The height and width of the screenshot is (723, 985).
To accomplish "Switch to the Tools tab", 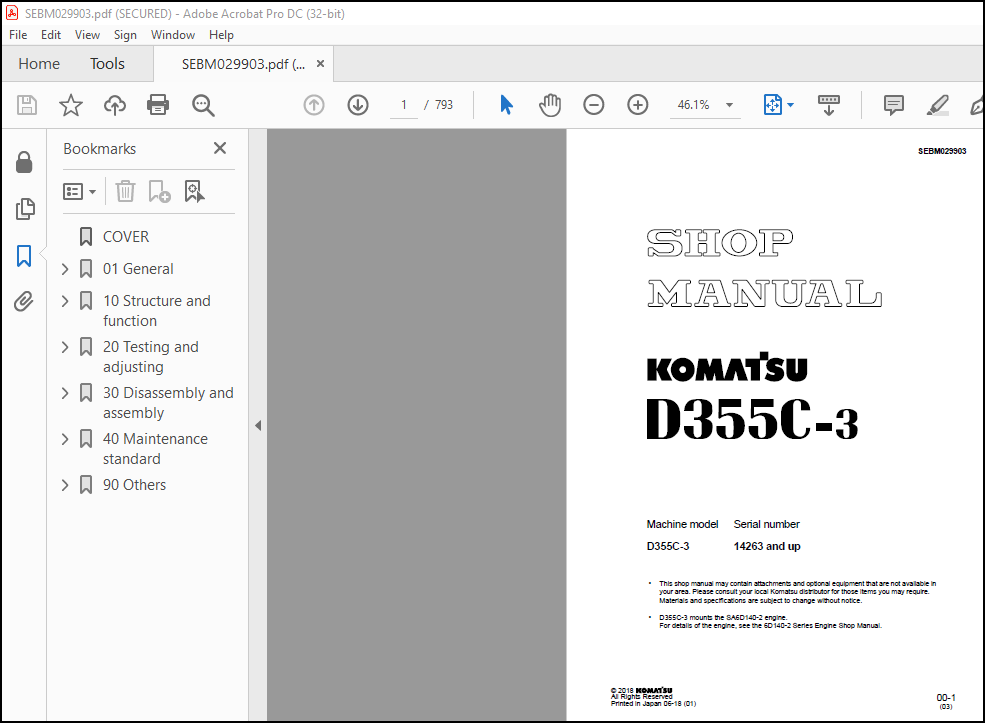I will [x=107, y=64].
